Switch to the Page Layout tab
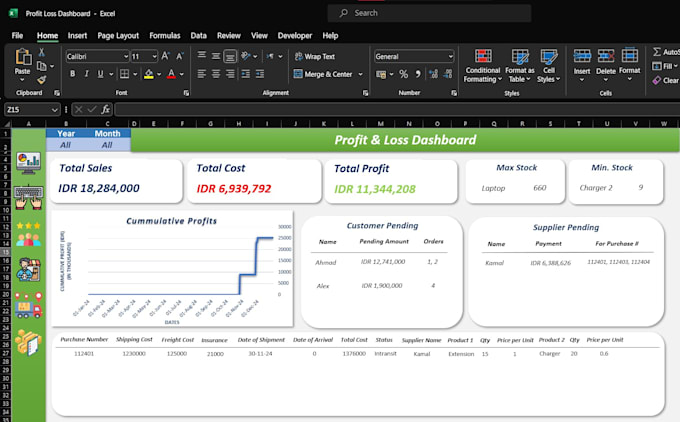The width and height of the screenshot is (680, 422). pos(118,36)
